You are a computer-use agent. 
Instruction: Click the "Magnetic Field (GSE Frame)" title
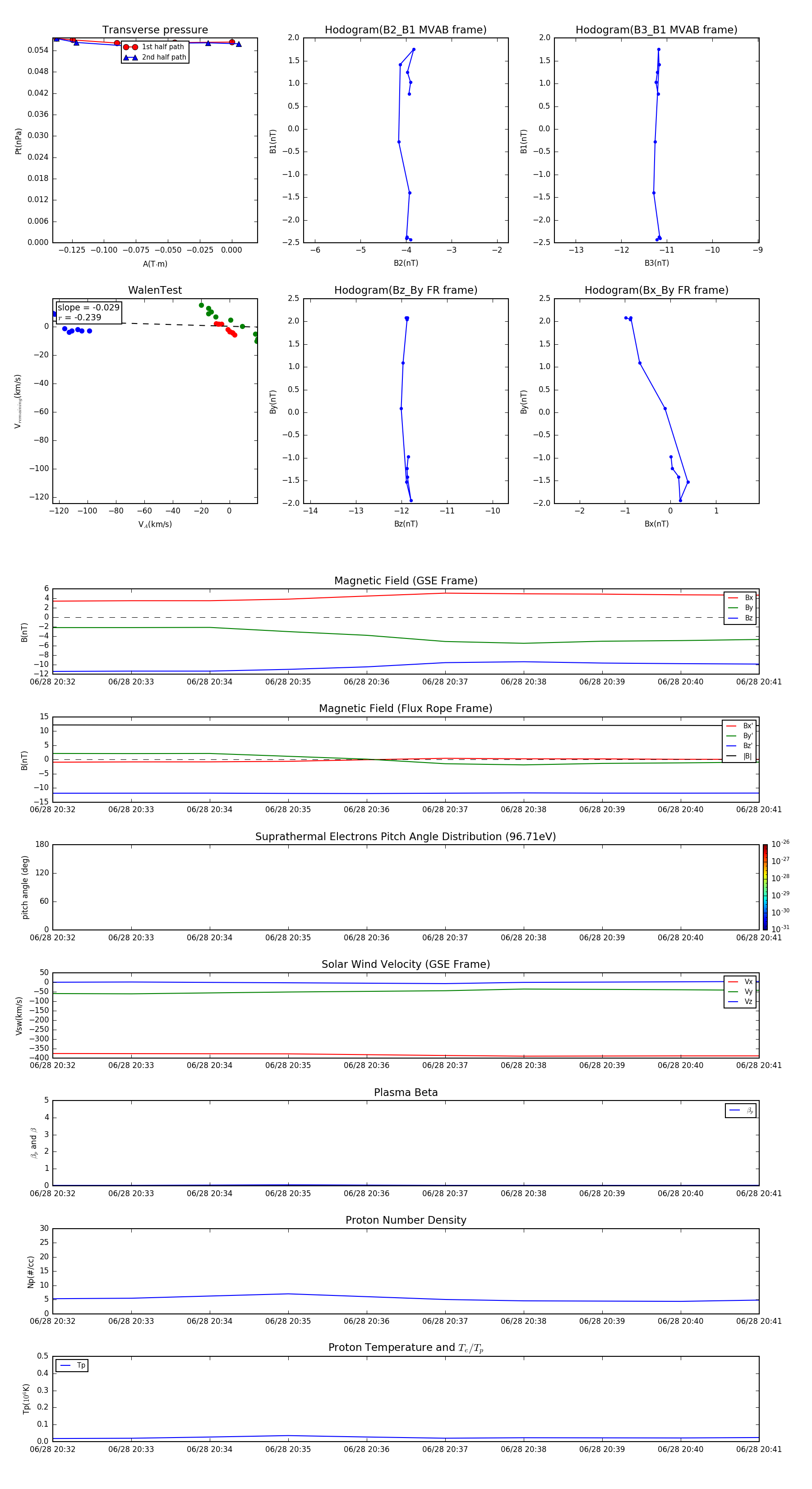point(406,581)
